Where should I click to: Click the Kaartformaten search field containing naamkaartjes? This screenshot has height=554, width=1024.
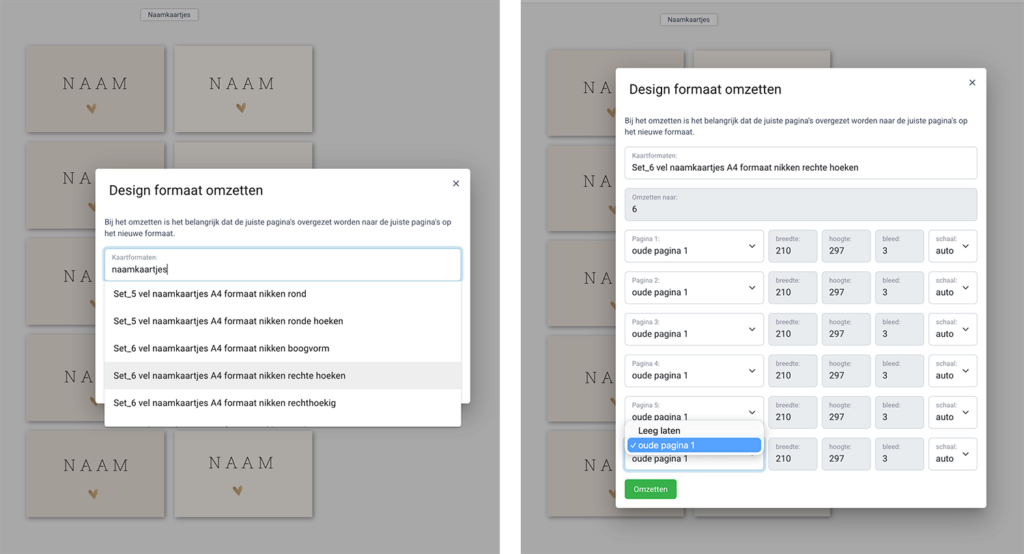click(283, 264)
